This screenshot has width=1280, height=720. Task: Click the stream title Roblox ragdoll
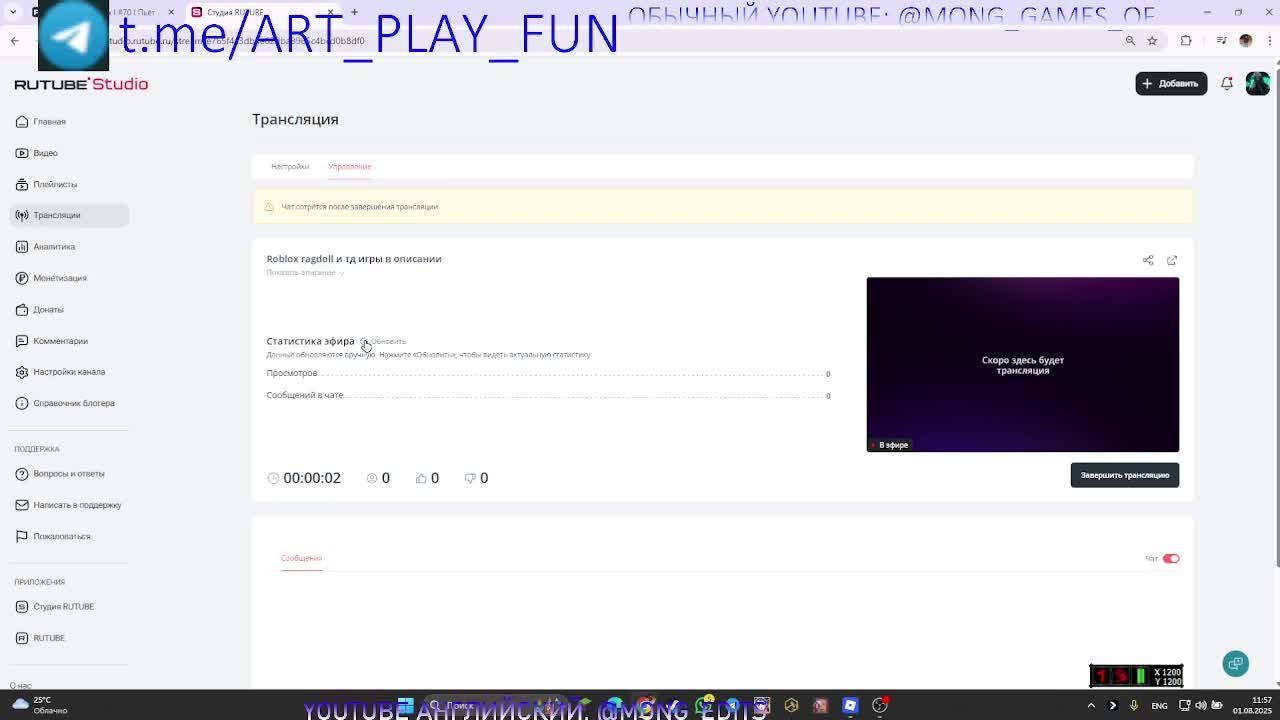point(354,259)
